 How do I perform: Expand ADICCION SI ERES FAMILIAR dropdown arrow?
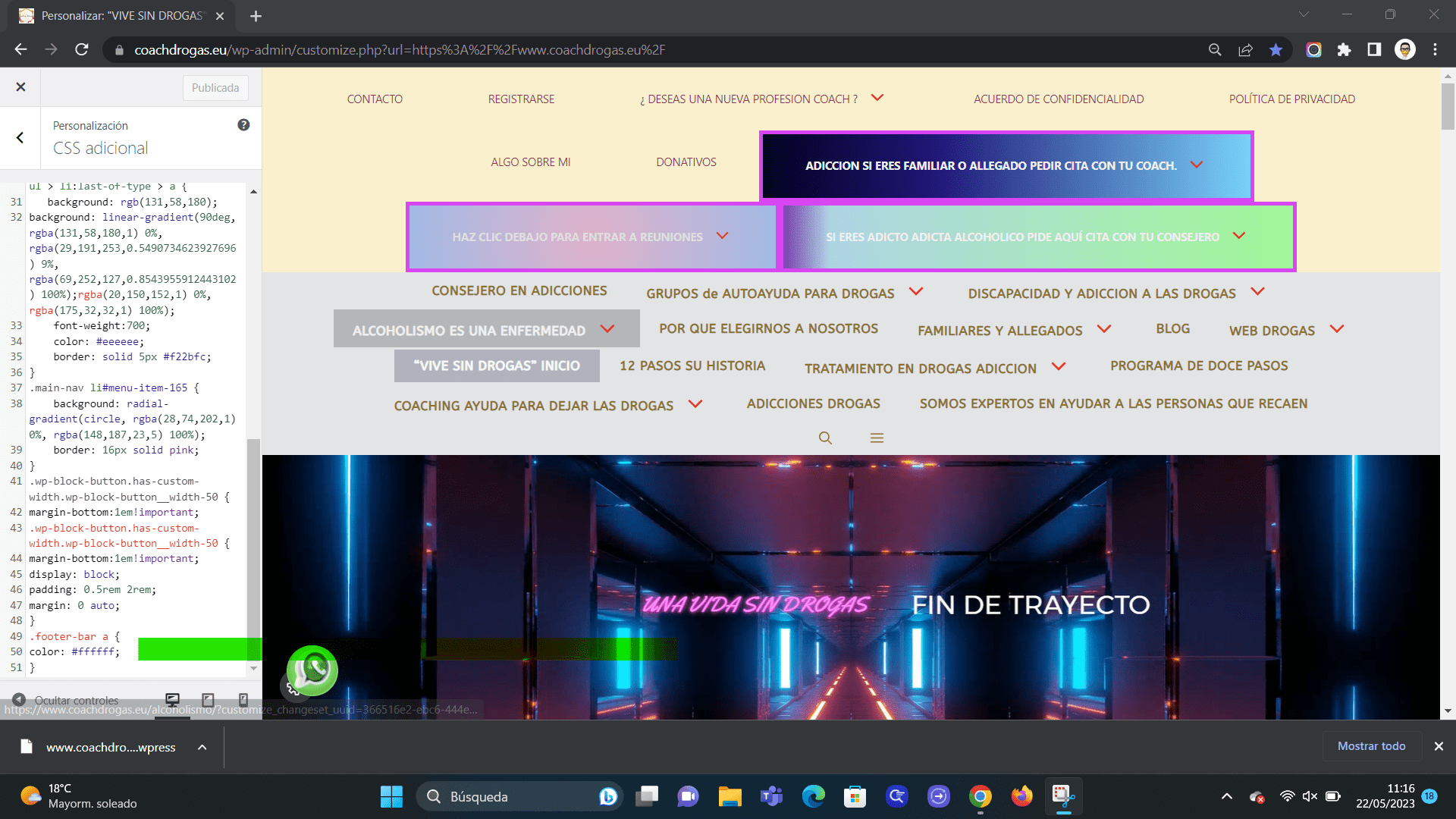pyautogui.click(x=1197, y=165)
